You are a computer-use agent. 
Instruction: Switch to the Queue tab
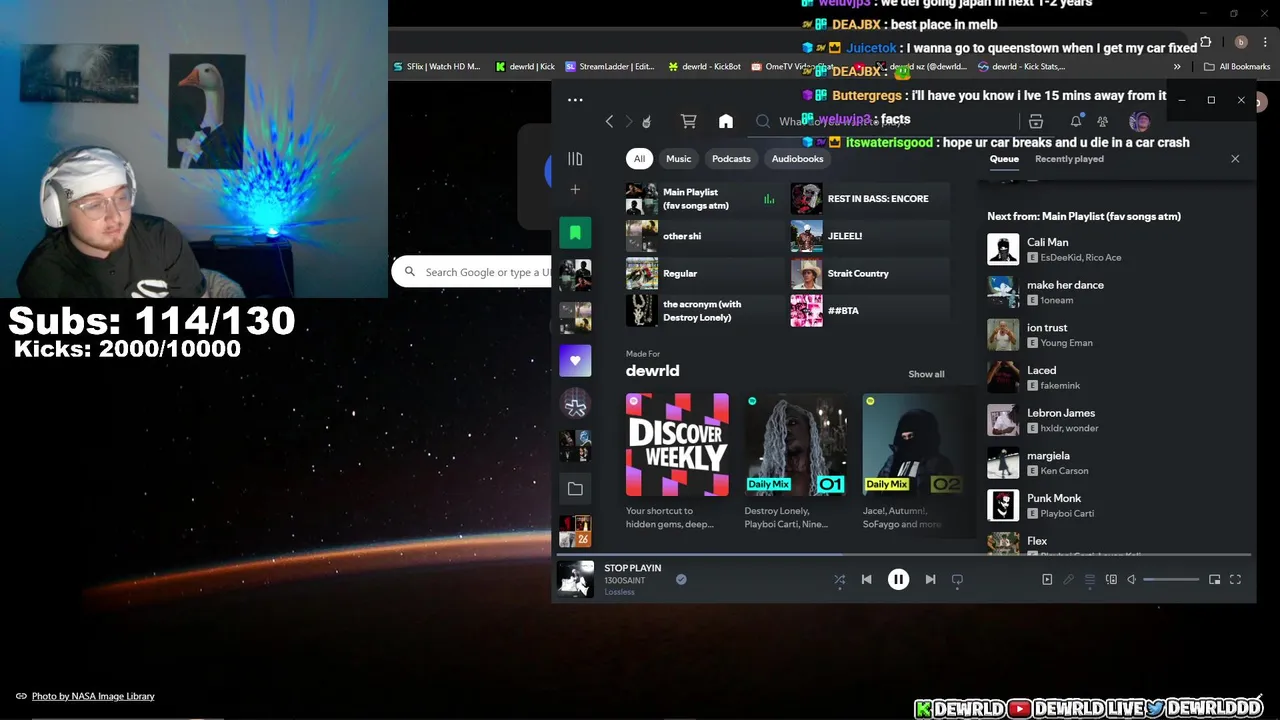(1004, 159)
